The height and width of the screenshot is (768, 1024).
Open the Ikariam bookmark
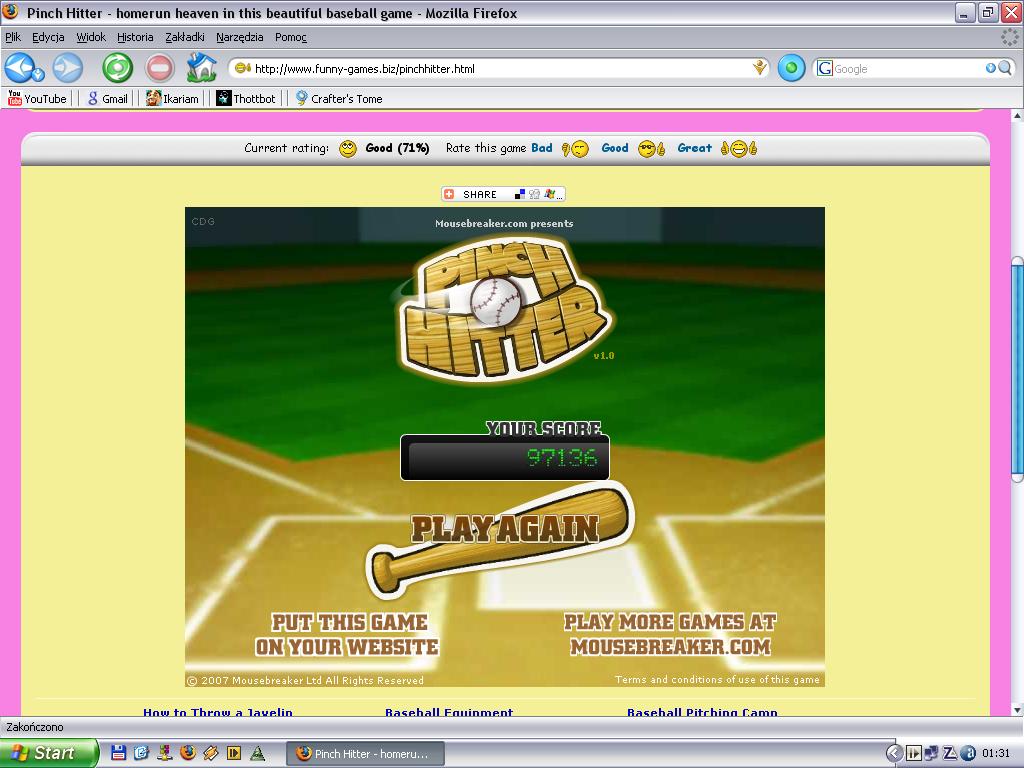click(x=172, y=99)
